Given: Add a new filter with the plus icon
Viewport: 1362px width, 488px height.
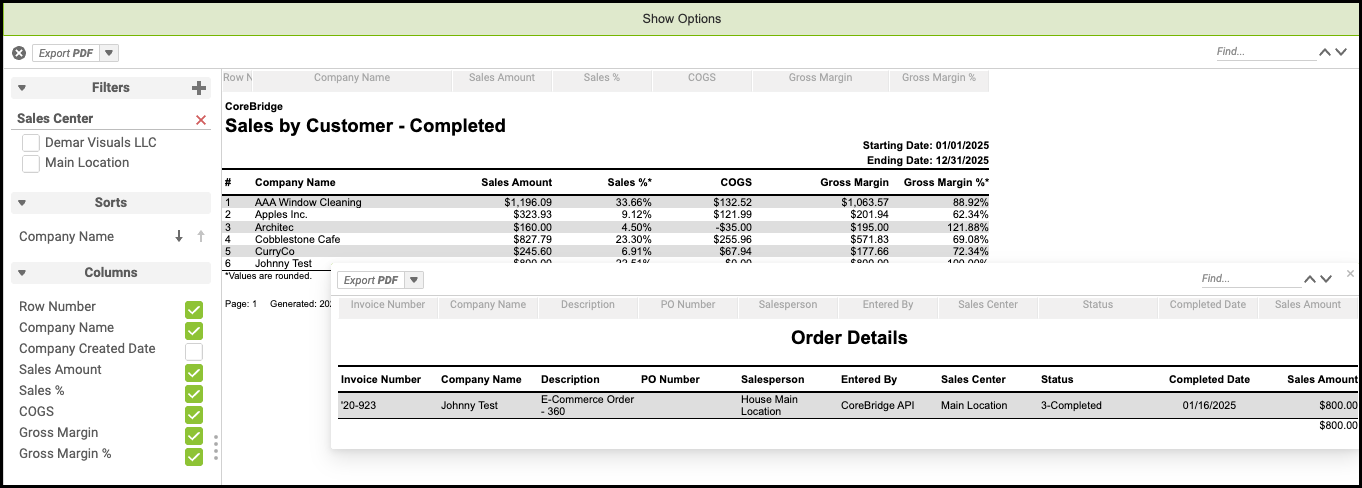Looking at the screenshot, I should coord(199,88).
